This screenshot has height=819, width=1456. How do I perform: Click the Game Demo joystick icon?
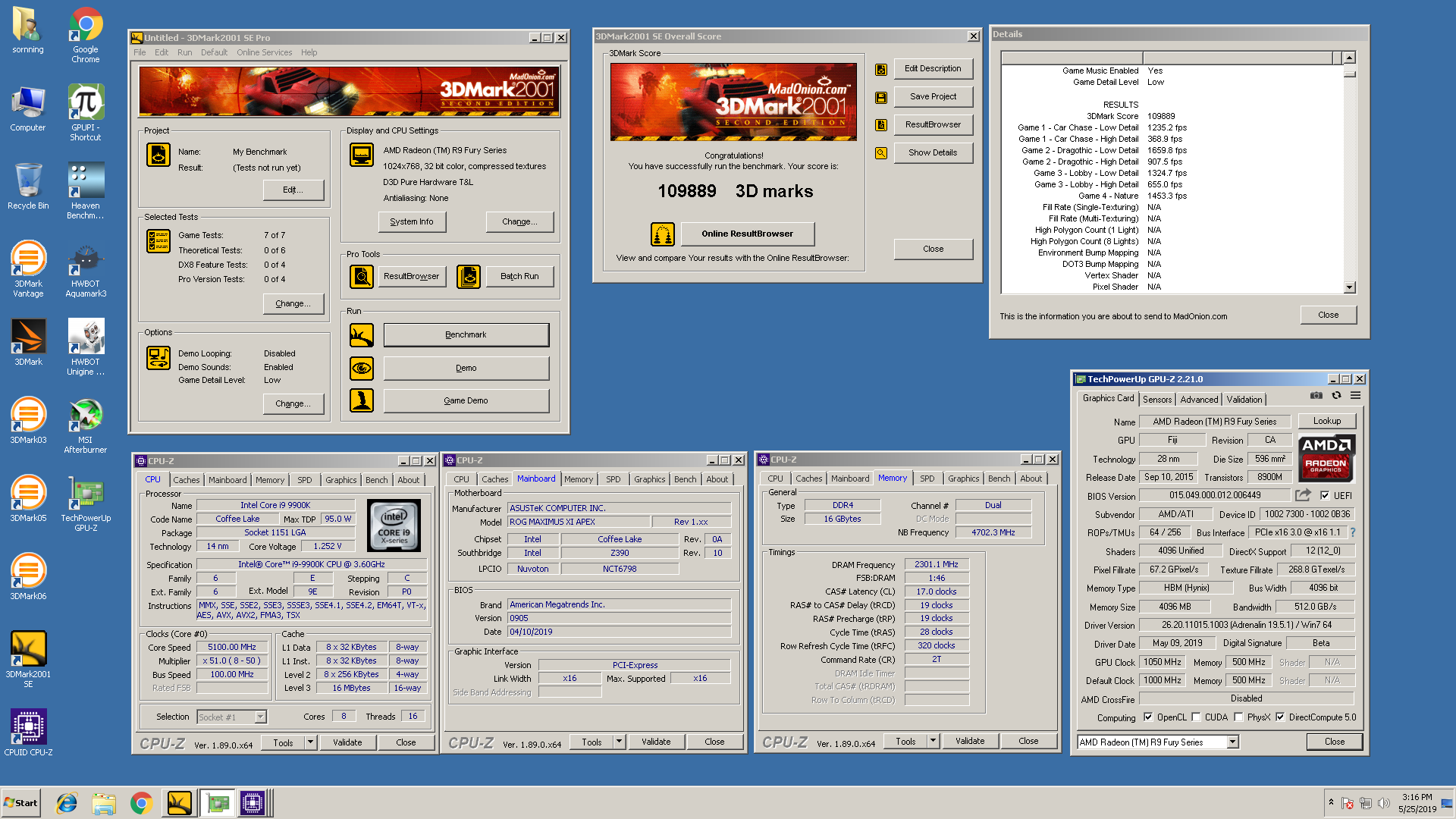click(362, 400)
